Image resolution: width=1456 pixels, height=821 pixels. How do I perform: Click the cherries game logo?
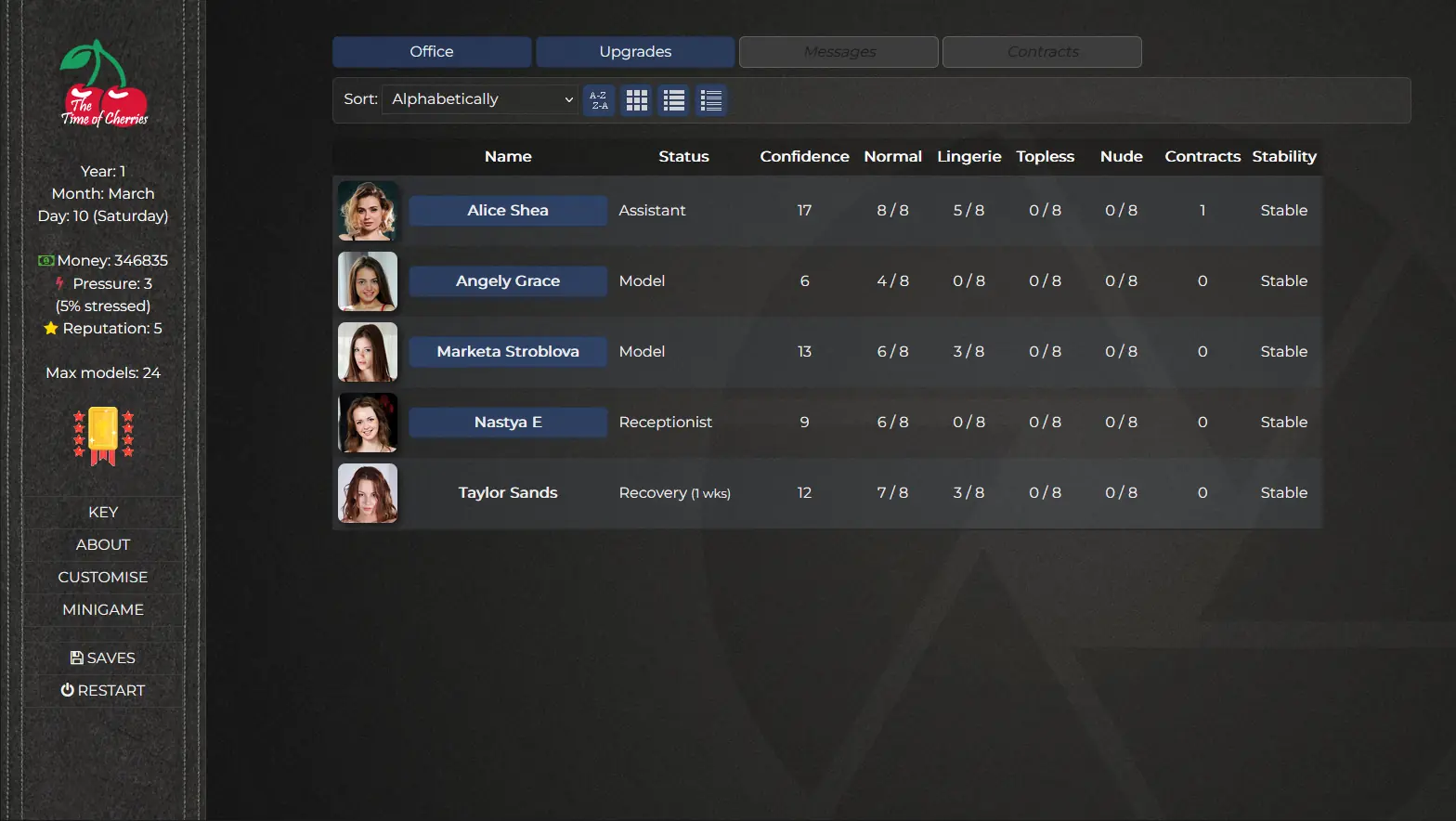pos(103,85)
